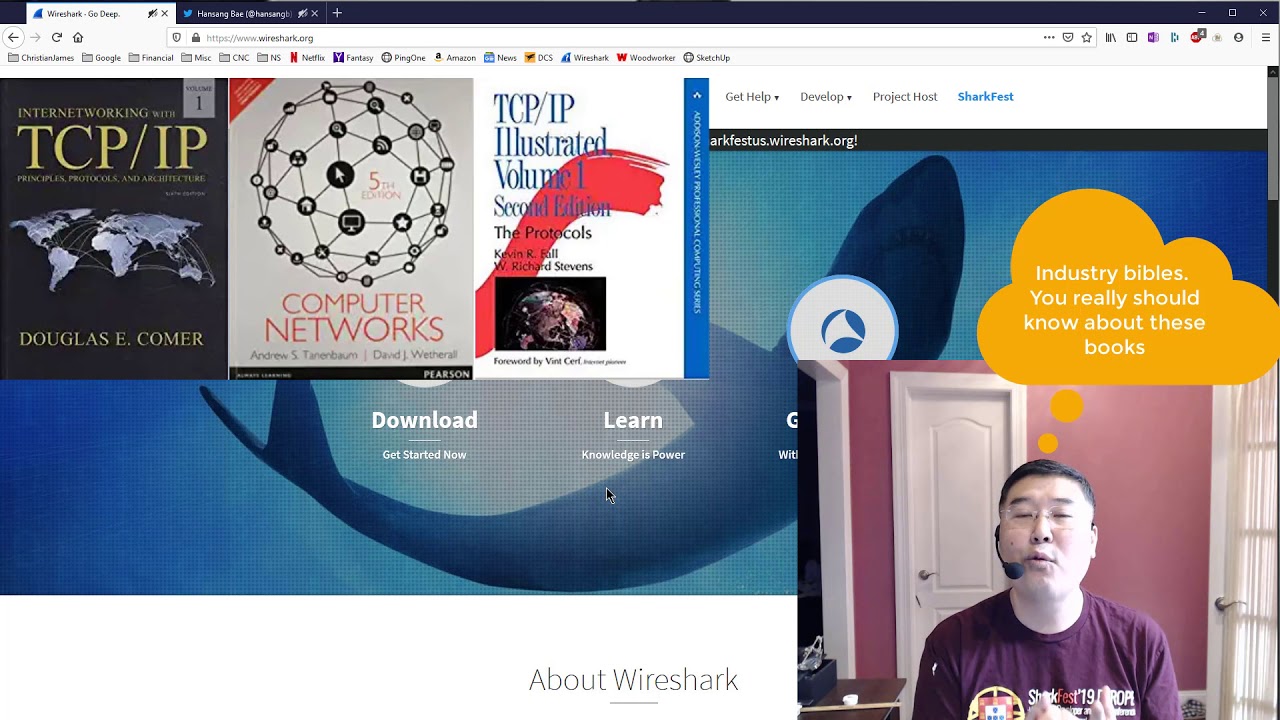Open the NS bookmark folder

point(269,58)
